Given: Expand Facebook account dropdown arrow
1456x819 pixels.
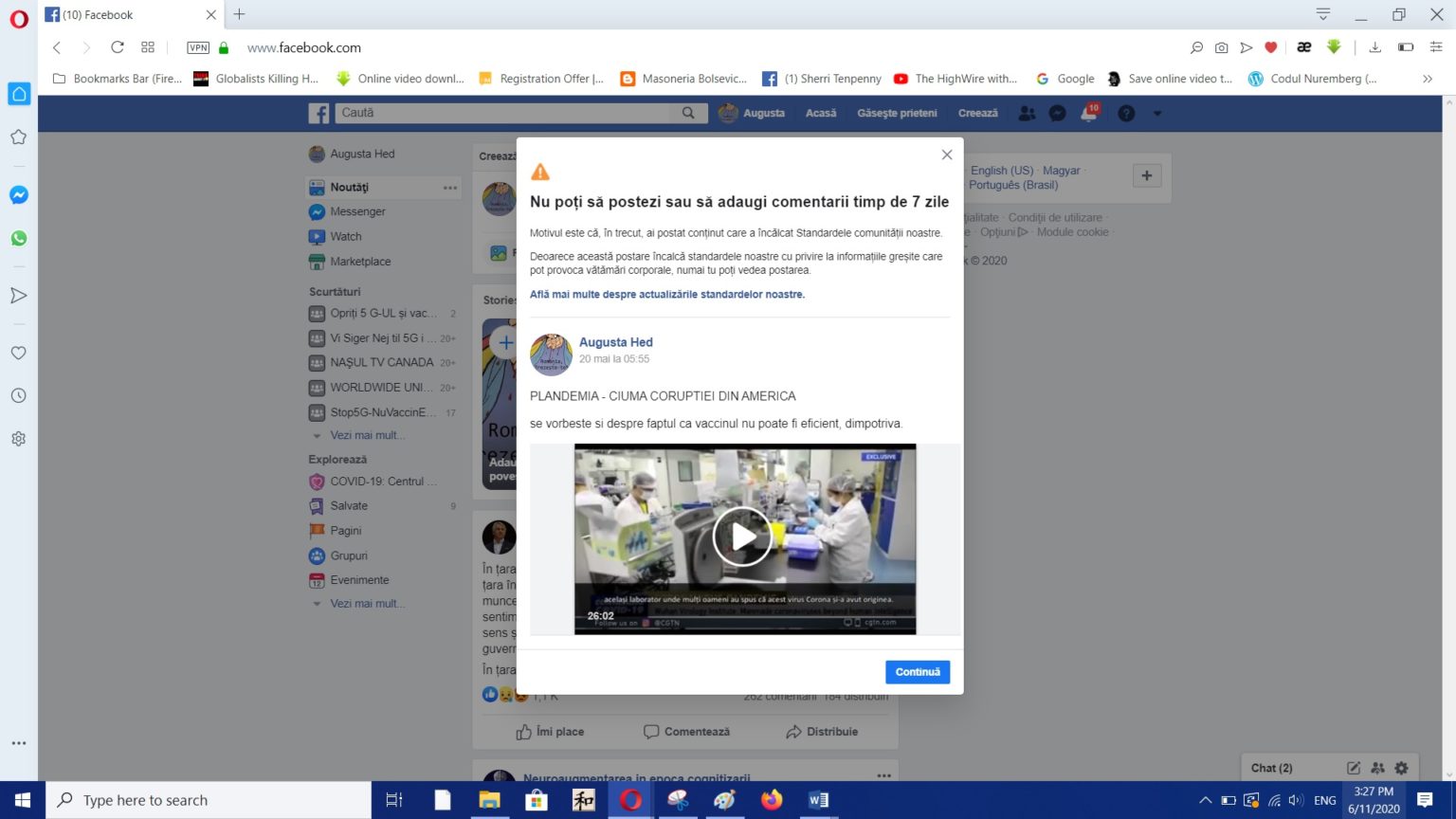Looking at the screenshot, I should (x=1157, y=114).
